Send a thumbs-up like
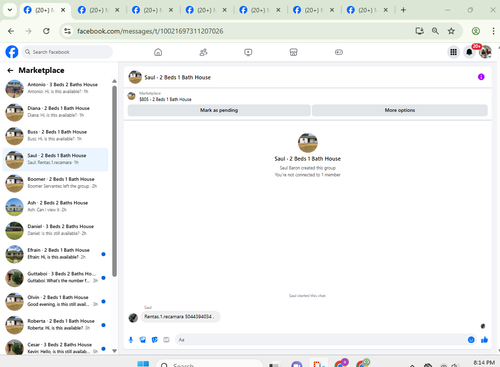 (484, 340)
